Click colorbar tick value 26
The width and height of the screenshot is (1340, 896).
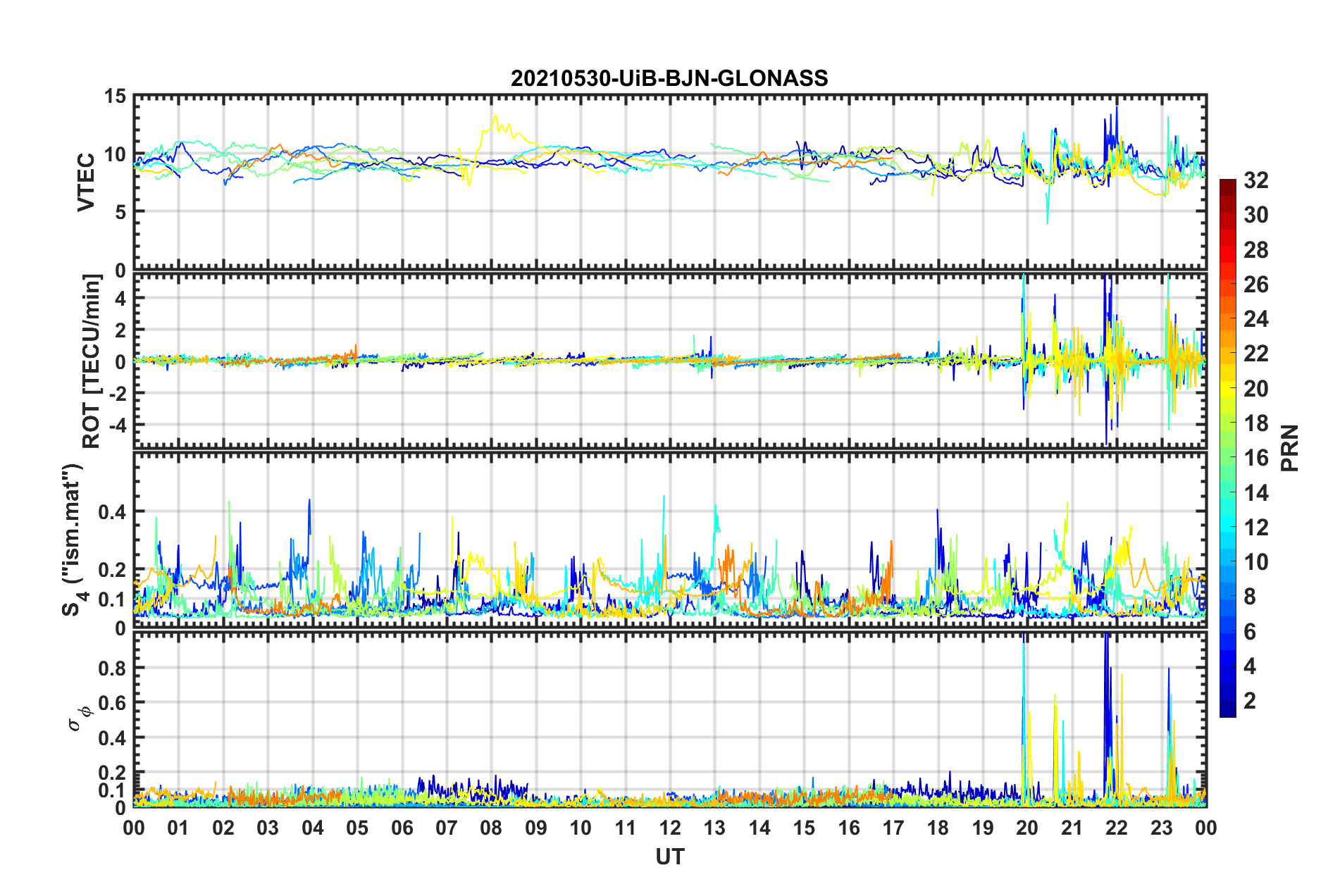[x=1255, y=285]
